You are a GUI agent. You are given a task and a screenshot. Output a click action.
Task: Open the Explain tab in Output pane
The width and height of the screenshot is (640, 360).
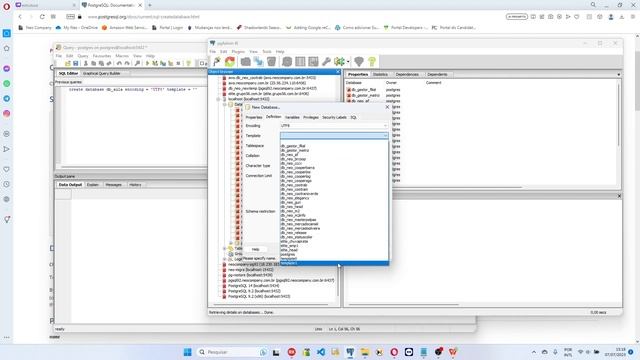coord(93,185)
